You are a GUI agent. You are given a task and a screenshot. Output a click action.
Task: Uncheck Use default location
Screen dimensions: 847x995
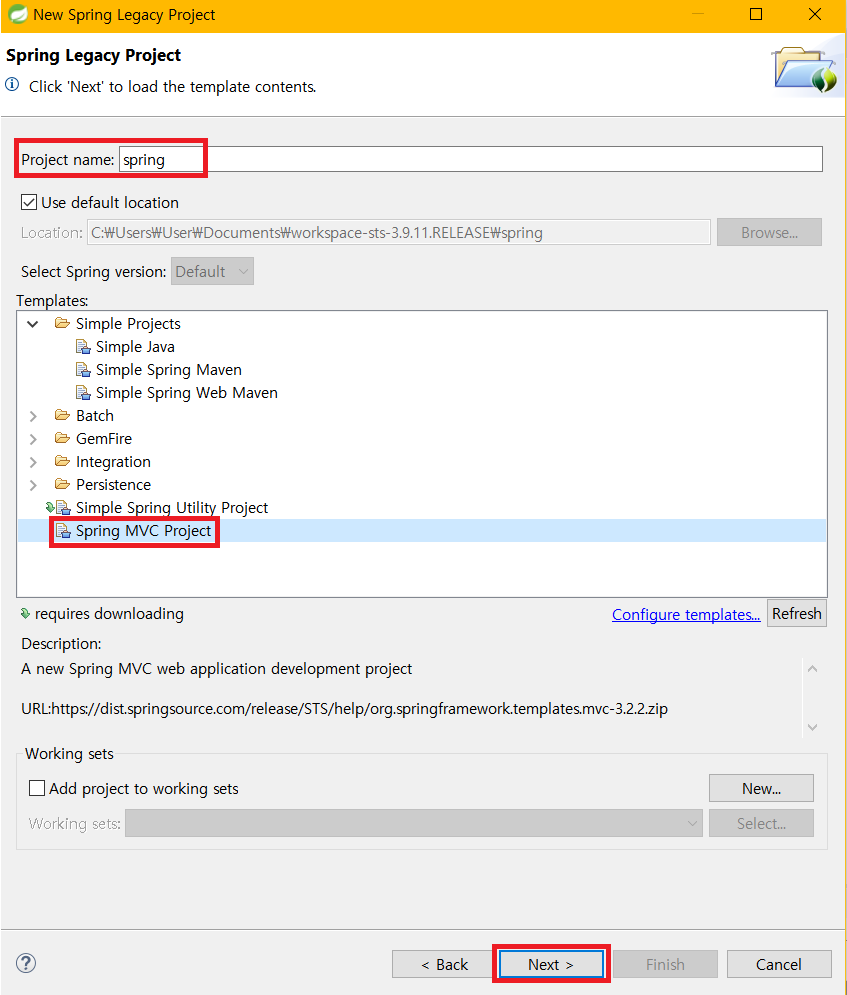point(29,202)
